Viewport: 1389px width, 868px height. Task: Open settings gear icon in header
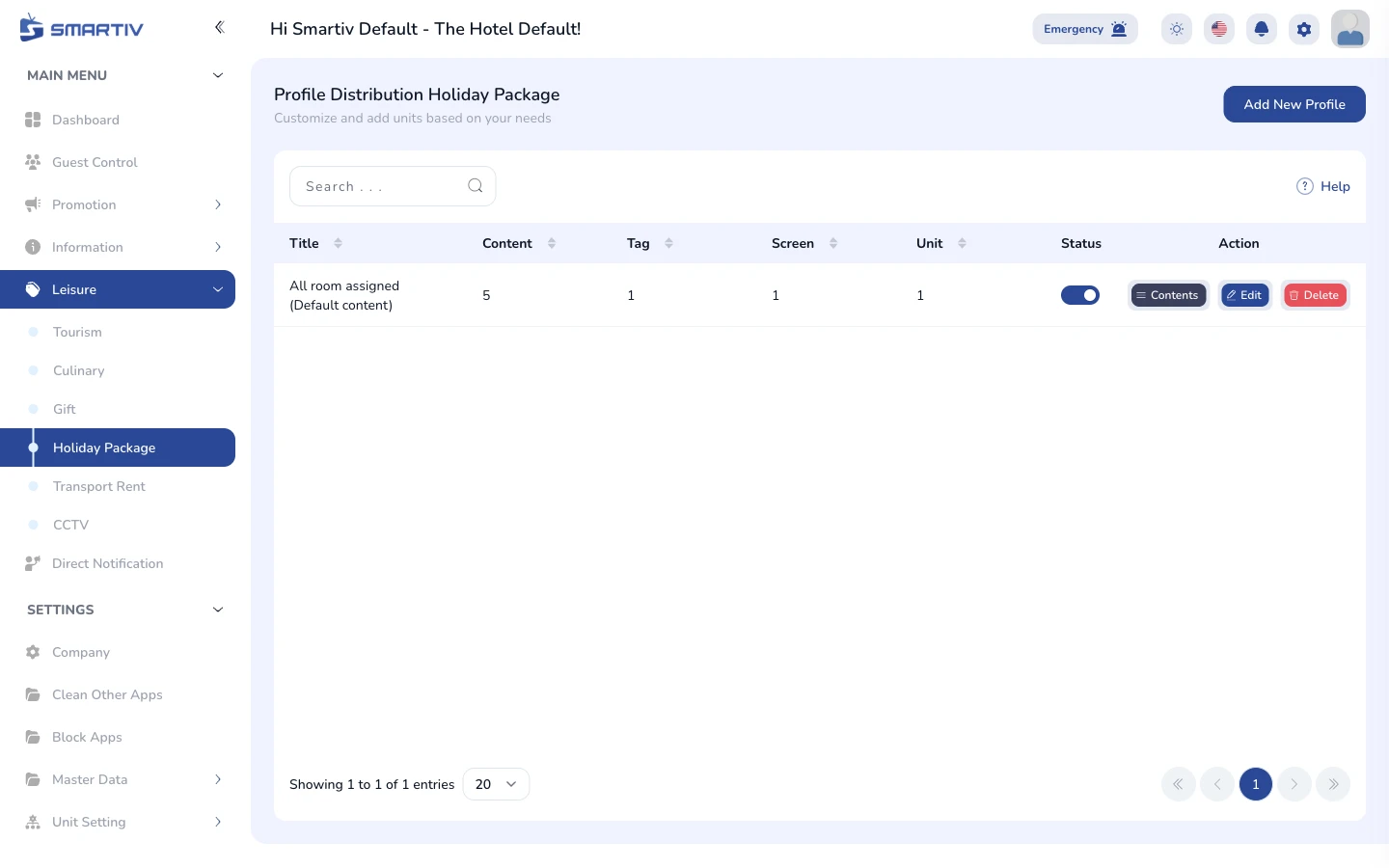[1304, 29]
